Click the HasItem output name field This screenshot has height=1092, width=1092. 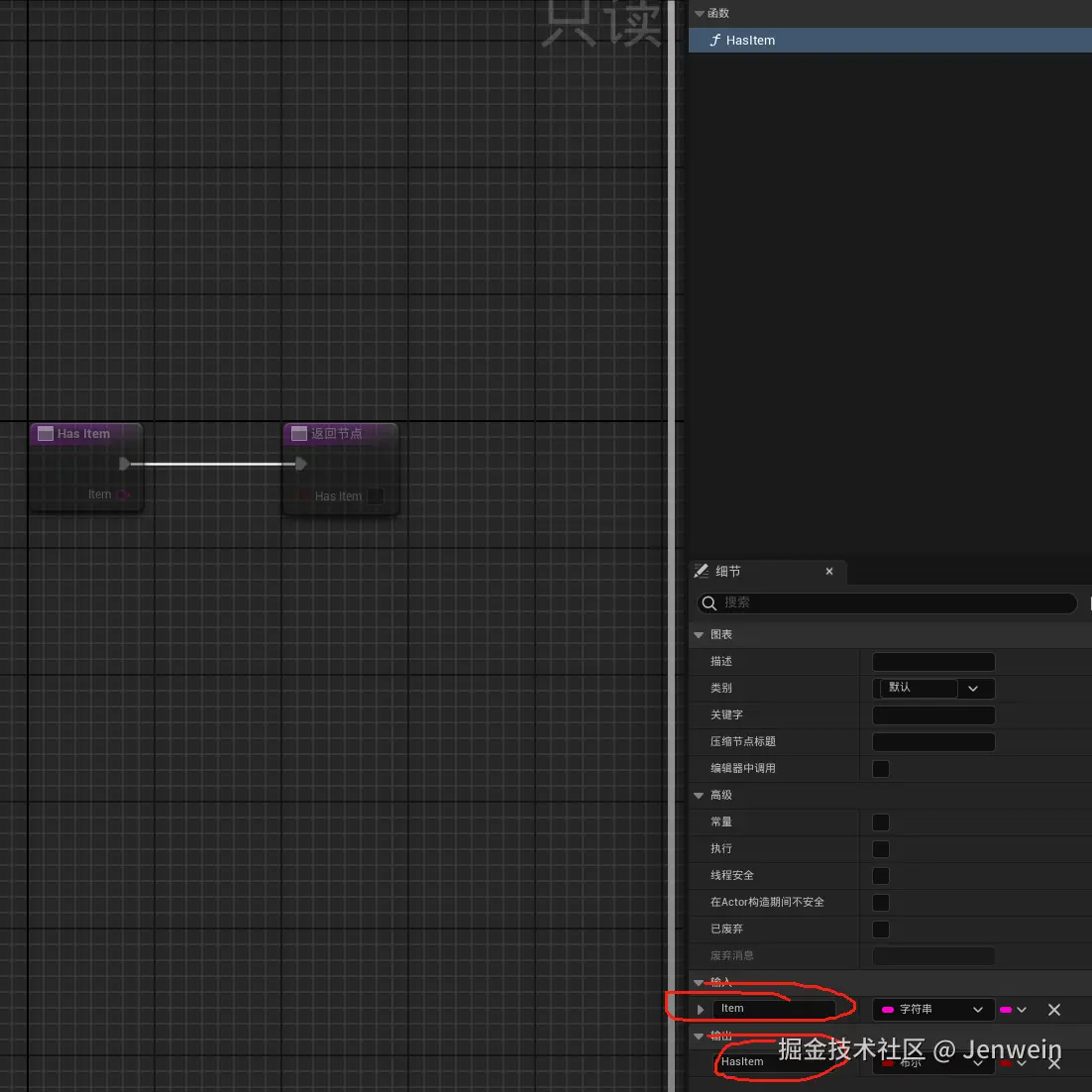tap(773, 1062)
